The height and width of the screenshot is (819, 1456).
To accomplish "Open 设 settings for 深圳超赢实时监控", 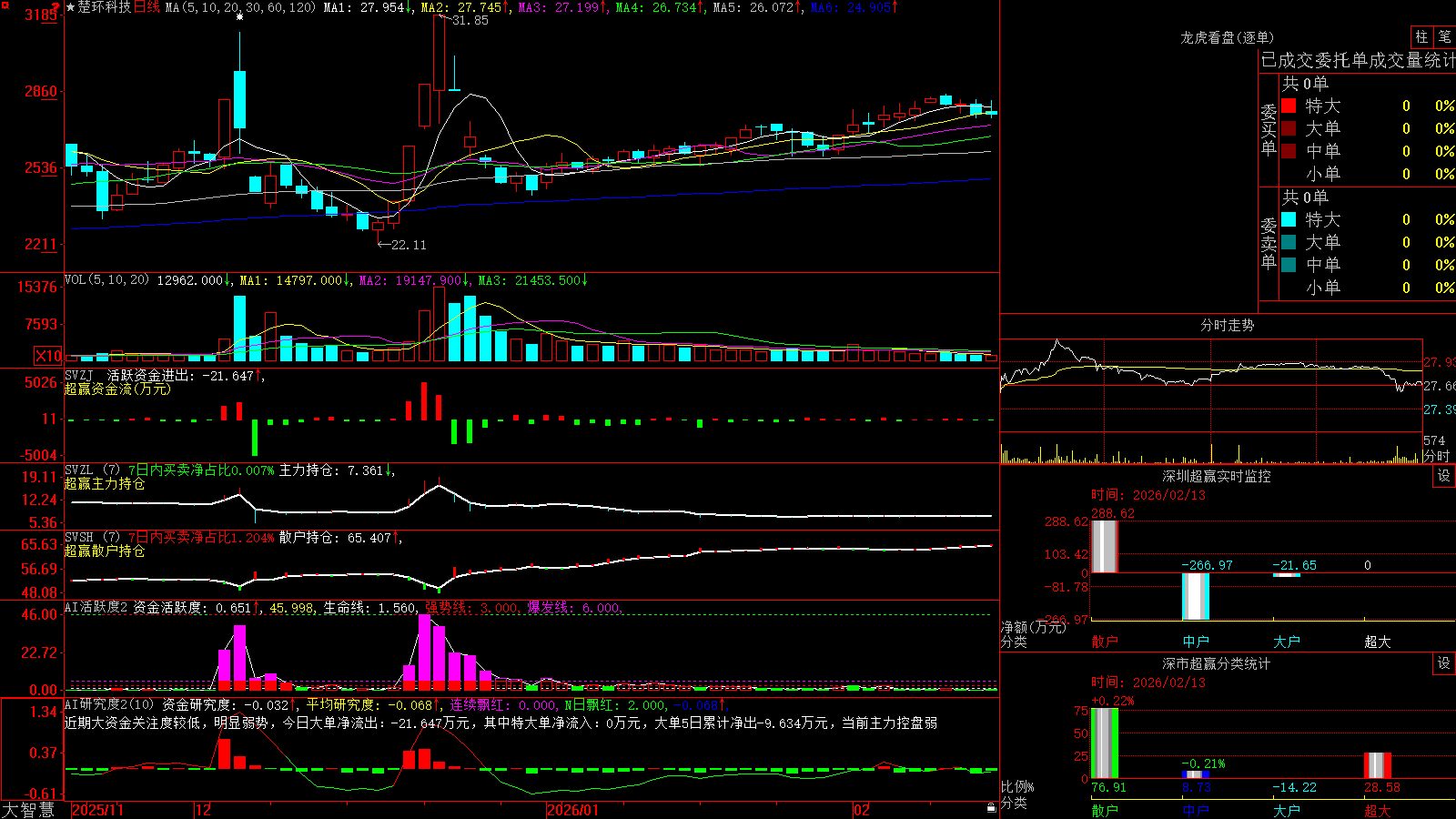I will coord(1444,476).
